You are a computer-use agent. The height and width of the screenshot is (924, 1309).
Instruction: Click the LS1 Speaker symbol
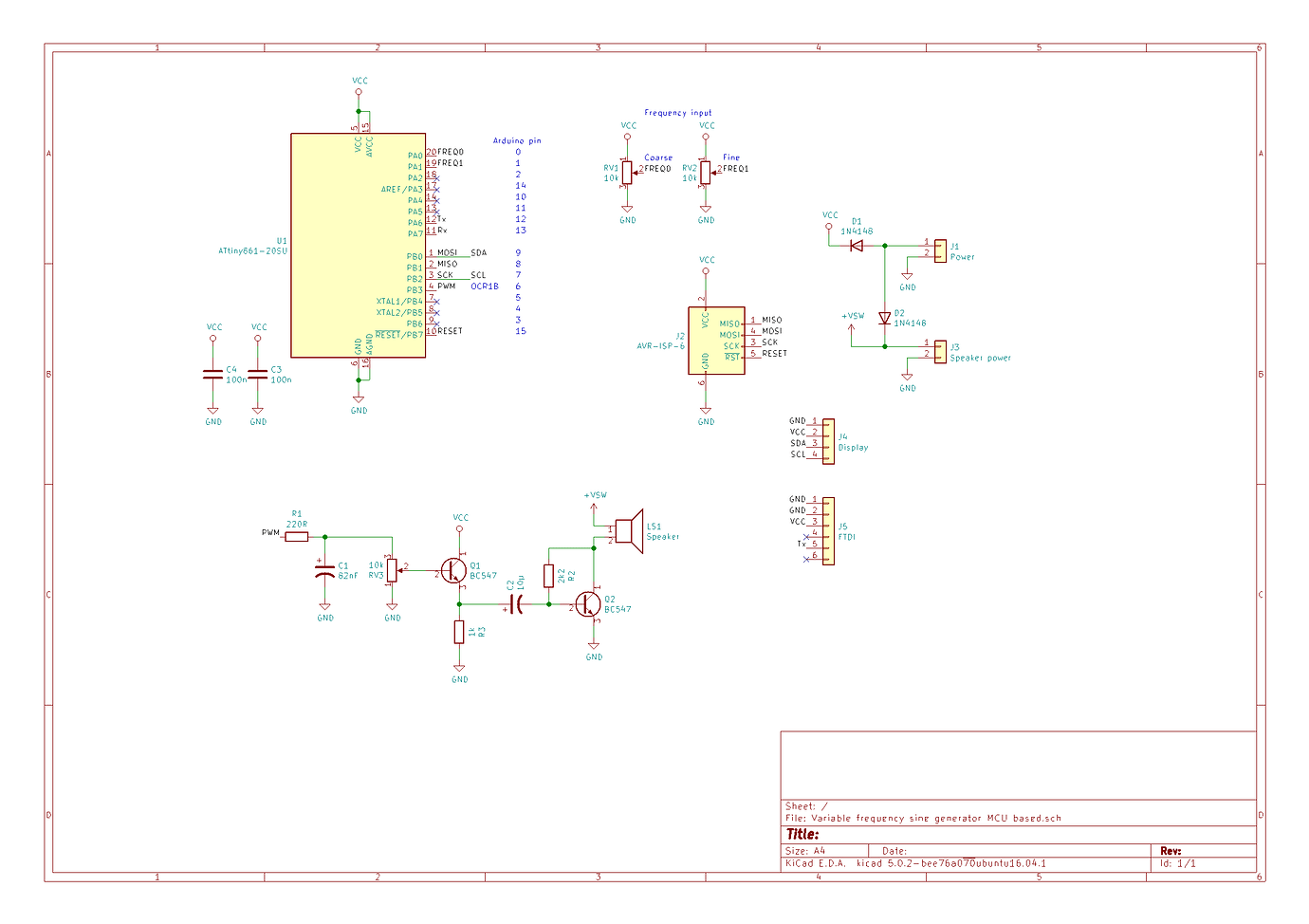(629, 529)
